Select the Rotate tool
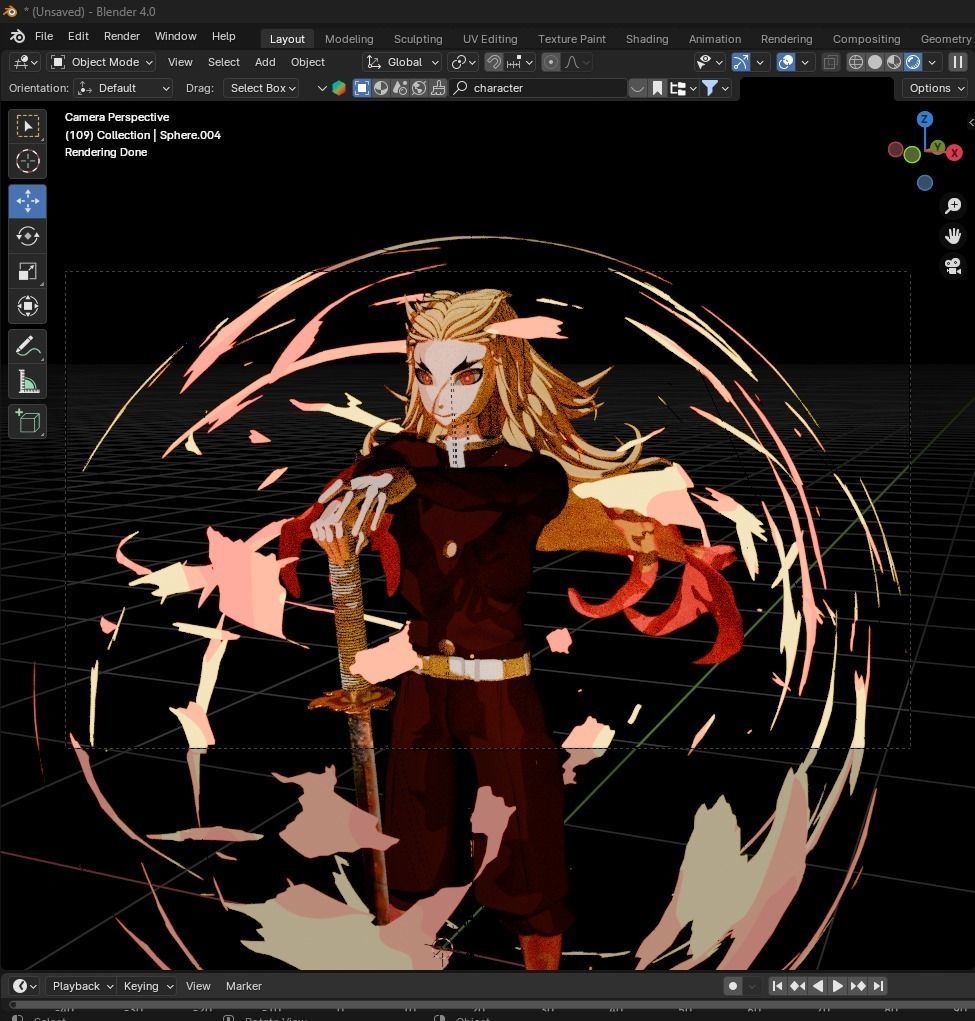975x1021 pixels. click(27, 236)
